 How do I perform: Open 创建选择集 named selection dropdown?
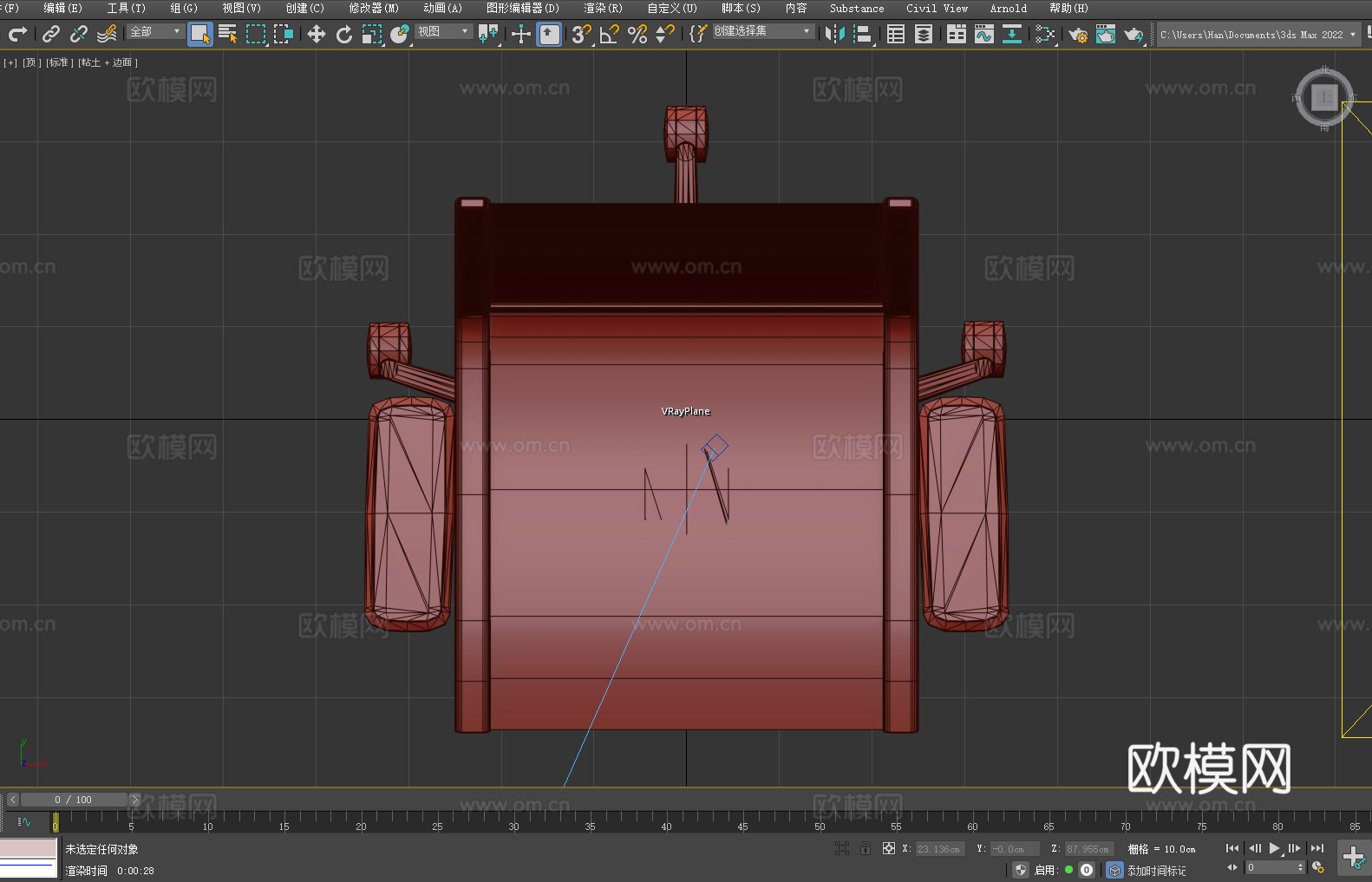(x=763, y=31)
